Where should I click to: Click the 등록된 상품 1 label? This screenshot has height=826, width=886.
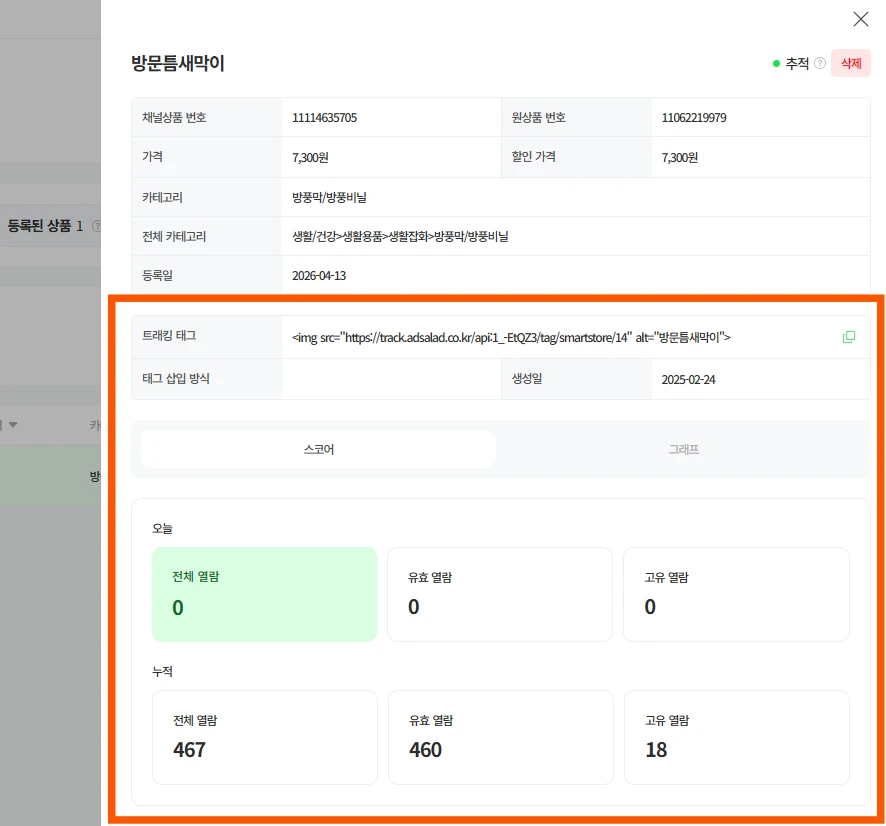tap(45, 226)
